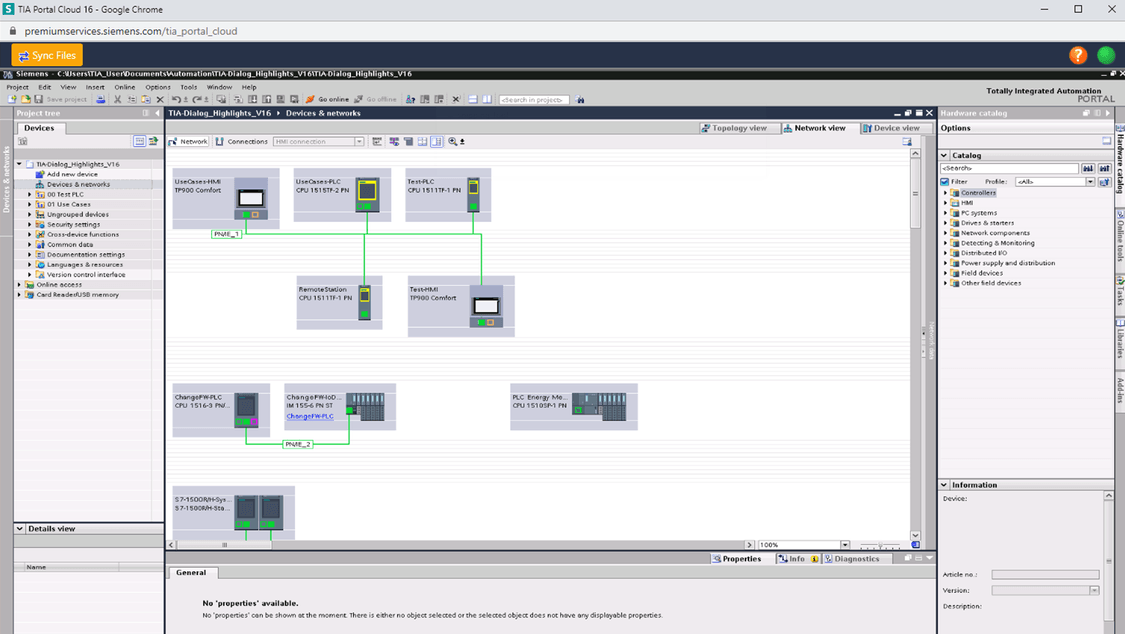The height and width of the screenshot is (634, 1125).
Task: Click the Search in project input field
Action: tap(534, 100)
